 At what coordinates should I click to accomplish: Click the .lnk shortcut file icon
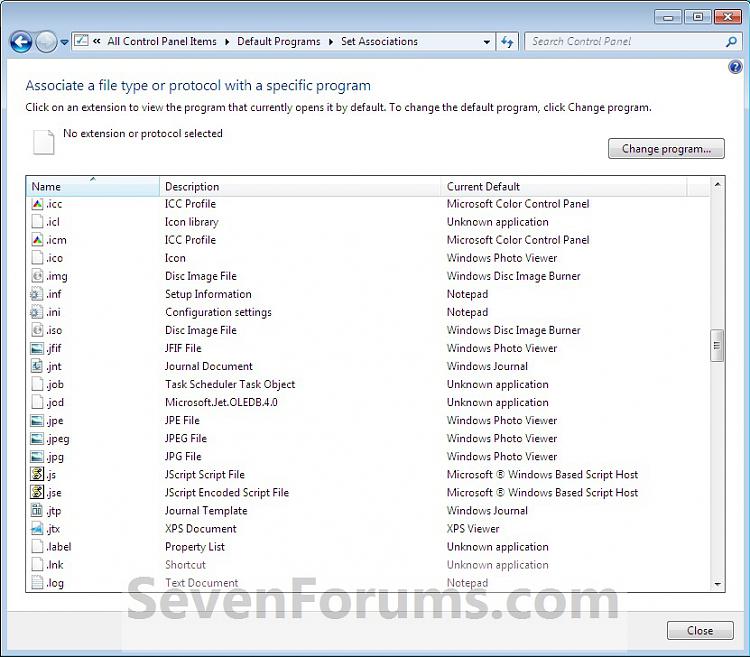(37, 565)
